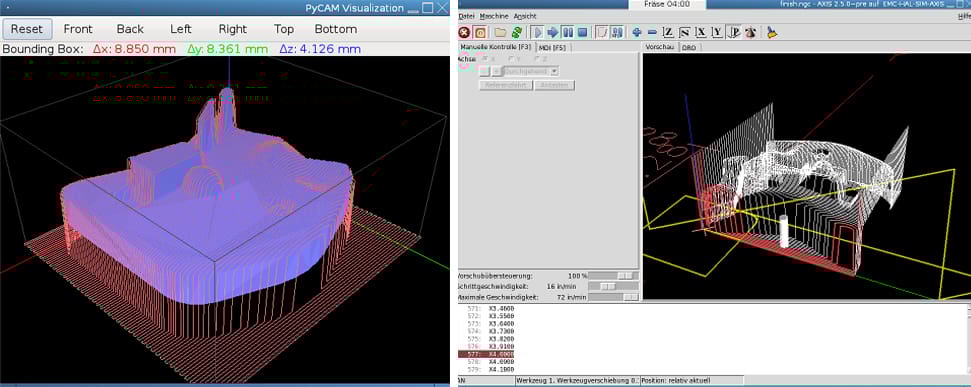
Task: Click the Δx: 8.850 mm bounding box value
Action: (x=134, y=49)
